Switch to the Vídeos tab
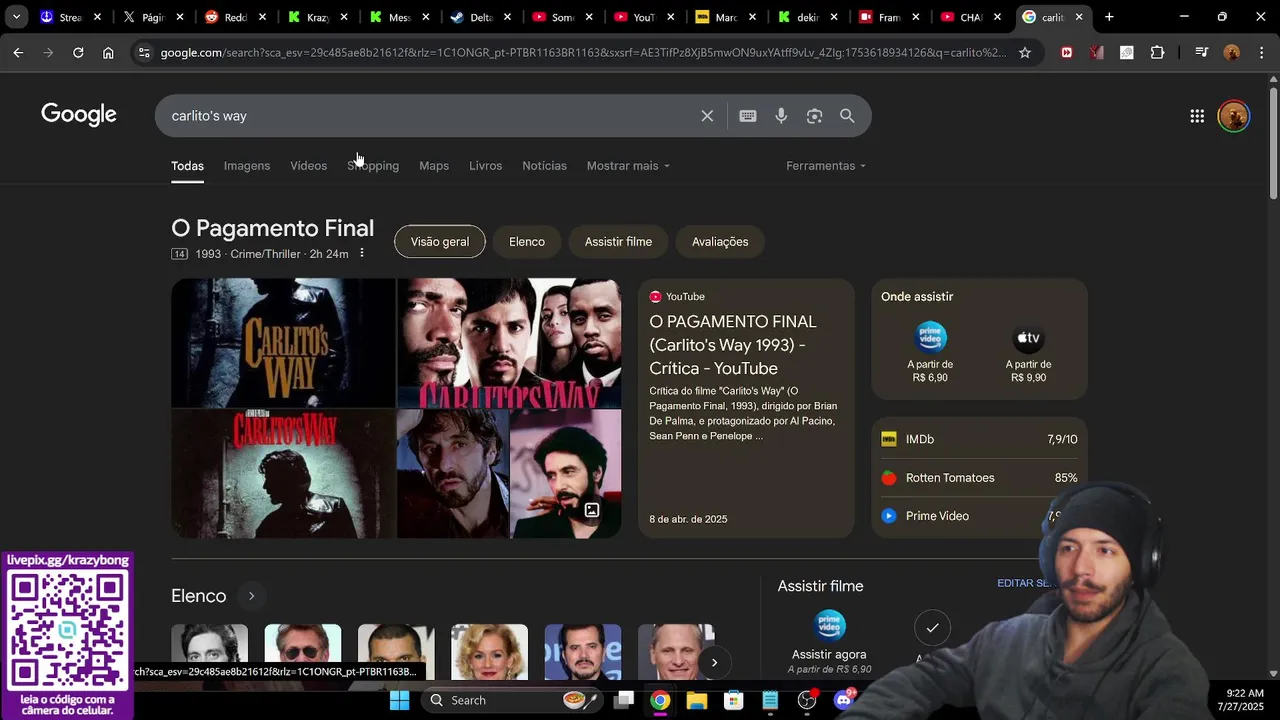The image size is (1280, 720). point(308,166)
